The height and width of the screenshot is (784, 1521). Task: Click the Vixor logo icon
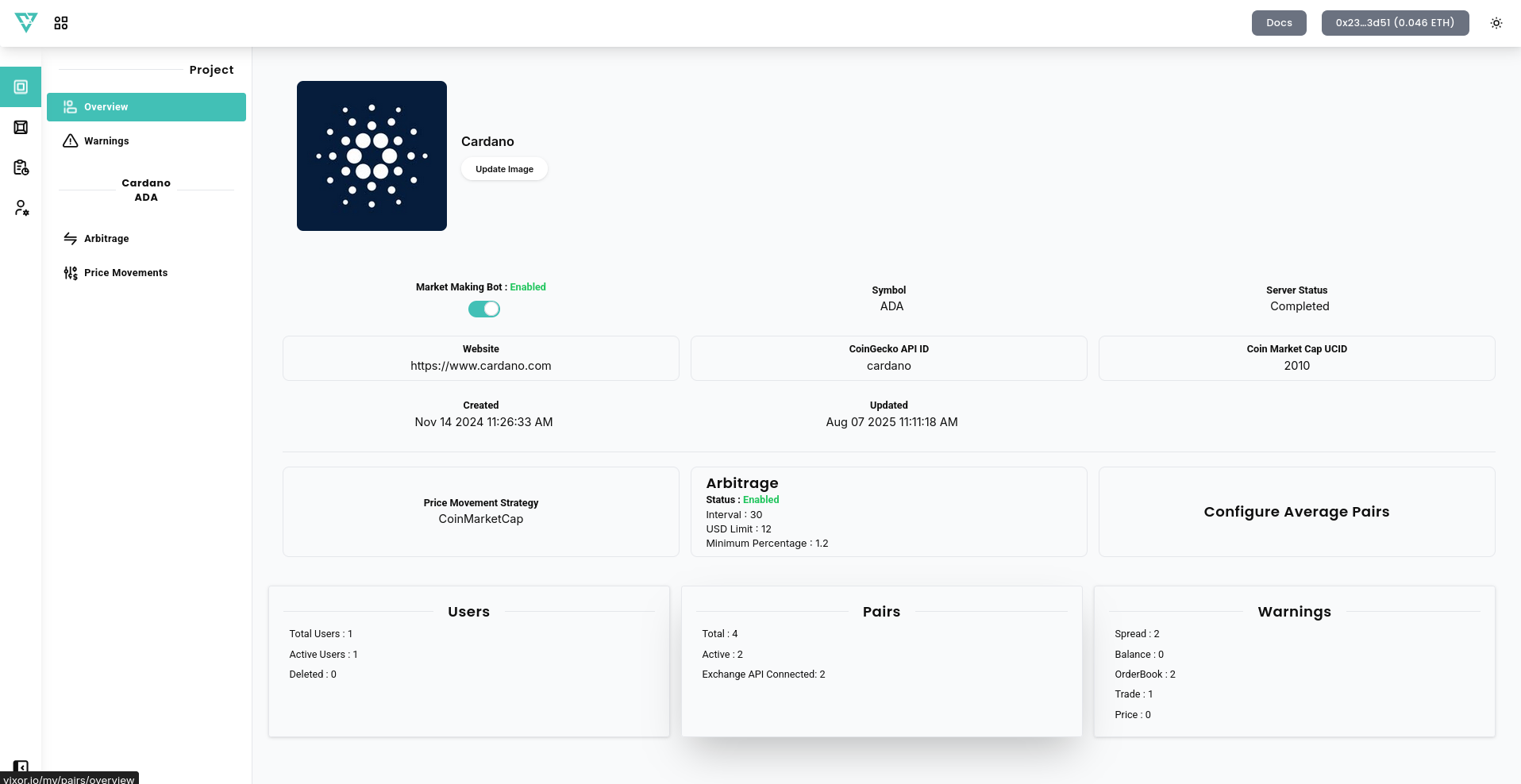click(x=26, y=23)
